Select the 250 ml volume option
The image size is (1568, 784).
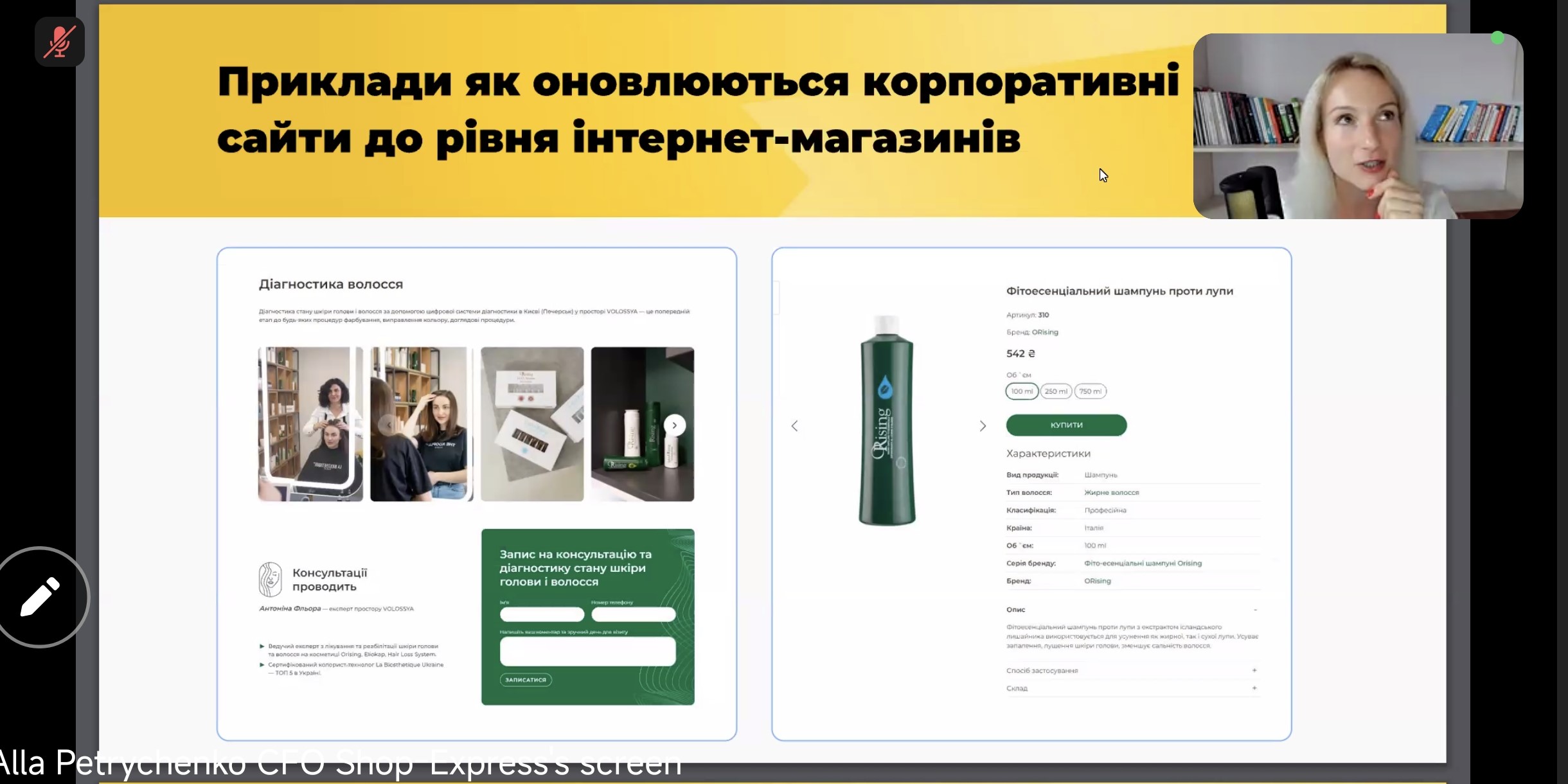1055,391
